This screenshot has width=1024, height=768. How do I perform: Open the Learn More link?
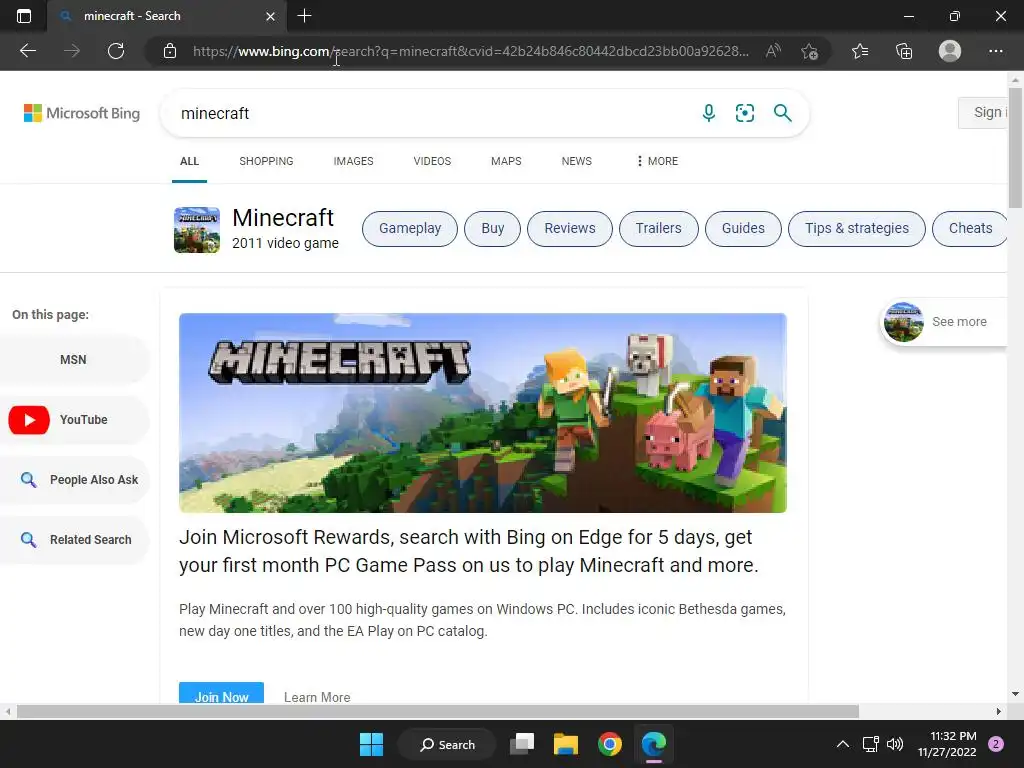[317, 697]
